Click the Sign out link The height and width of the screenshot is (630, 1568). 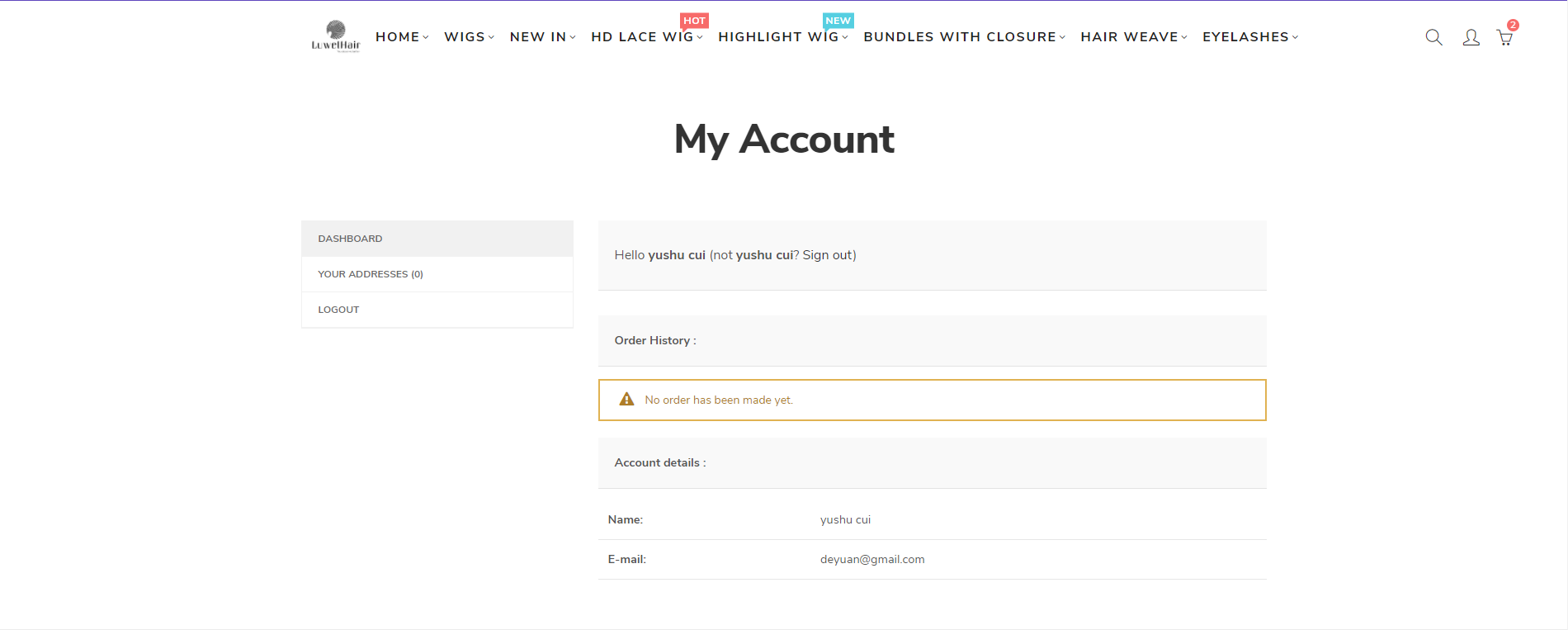click(x=827, y=255)
